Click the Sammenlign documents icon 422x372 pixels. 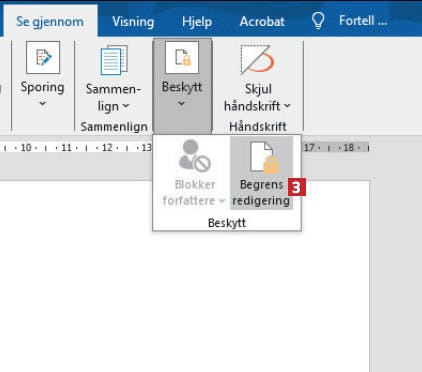pos(114,60)
